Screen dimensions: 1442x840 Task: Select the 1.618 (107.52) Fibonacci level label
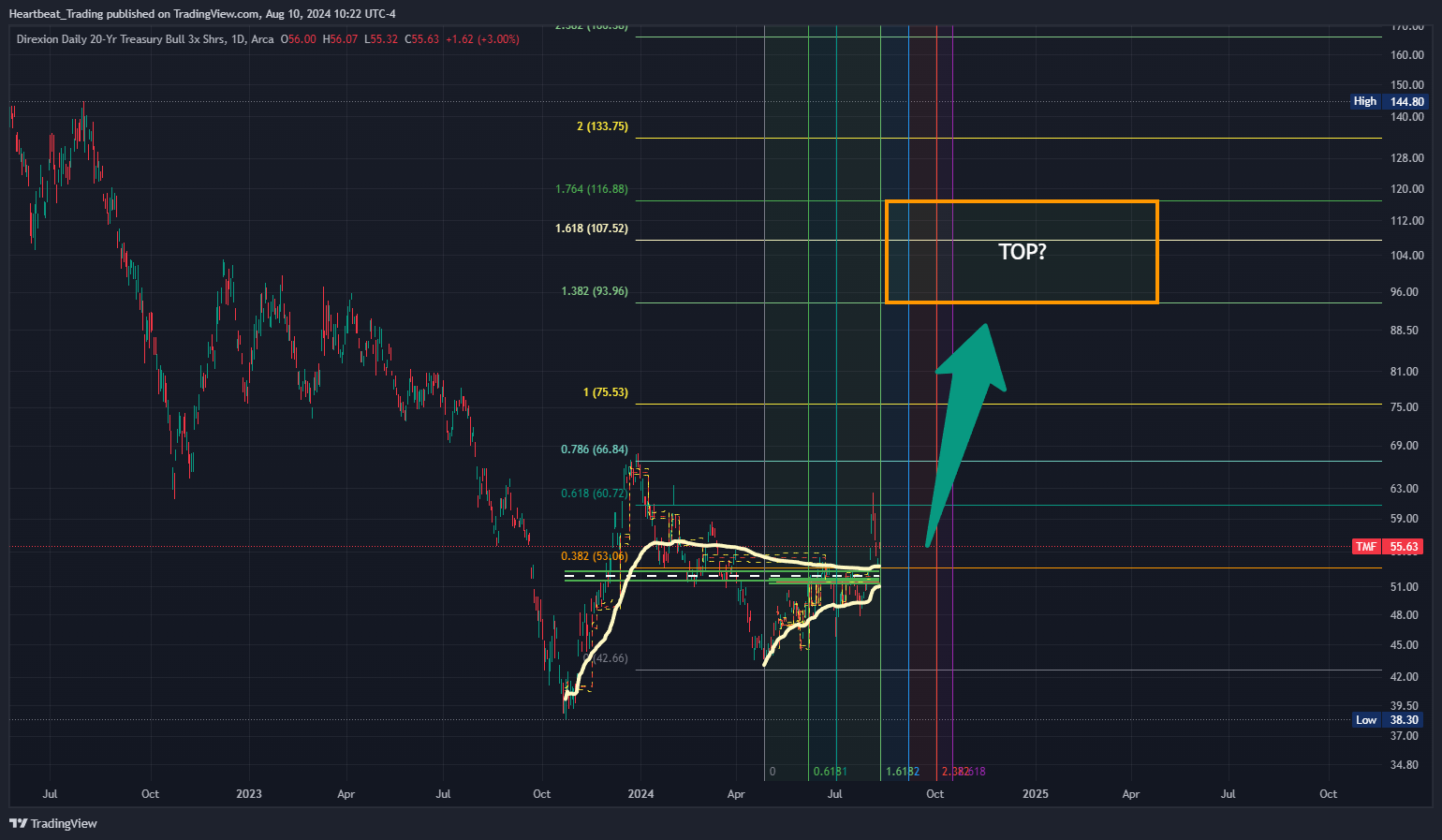tap(592, 228)
